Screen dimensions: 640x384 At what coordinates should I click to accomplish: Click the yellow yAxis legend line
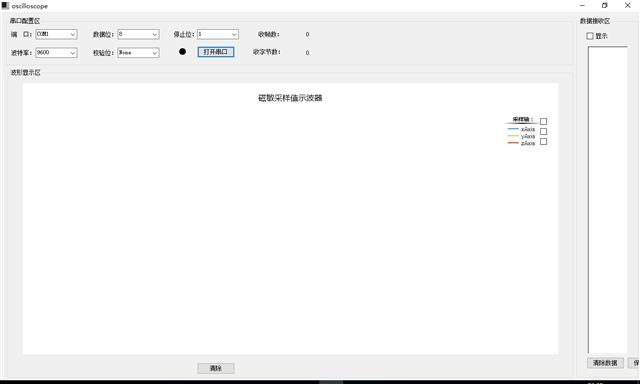click(513, 136)
